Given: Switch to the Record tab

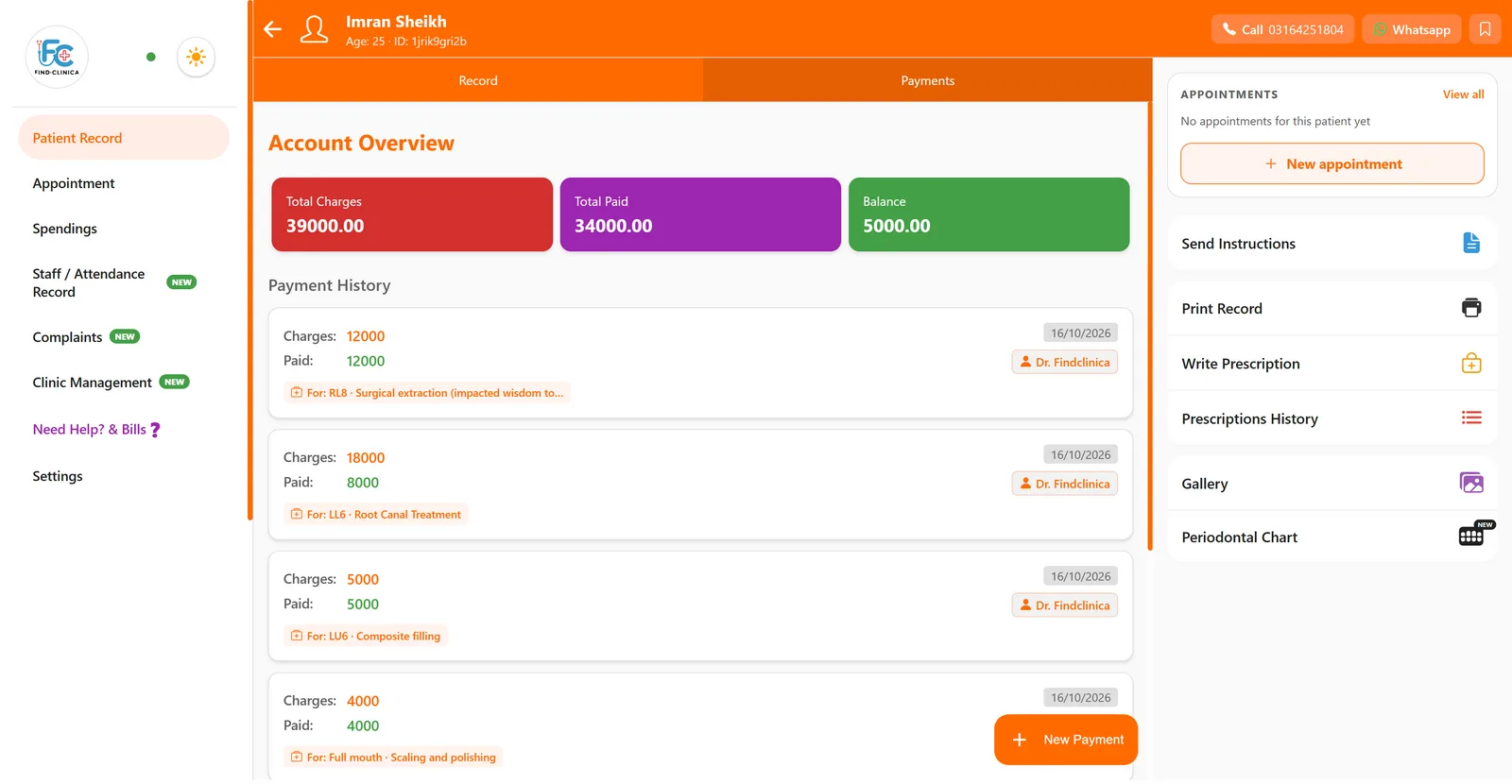Looking at the screenshot, I should [x=478, y=80].
